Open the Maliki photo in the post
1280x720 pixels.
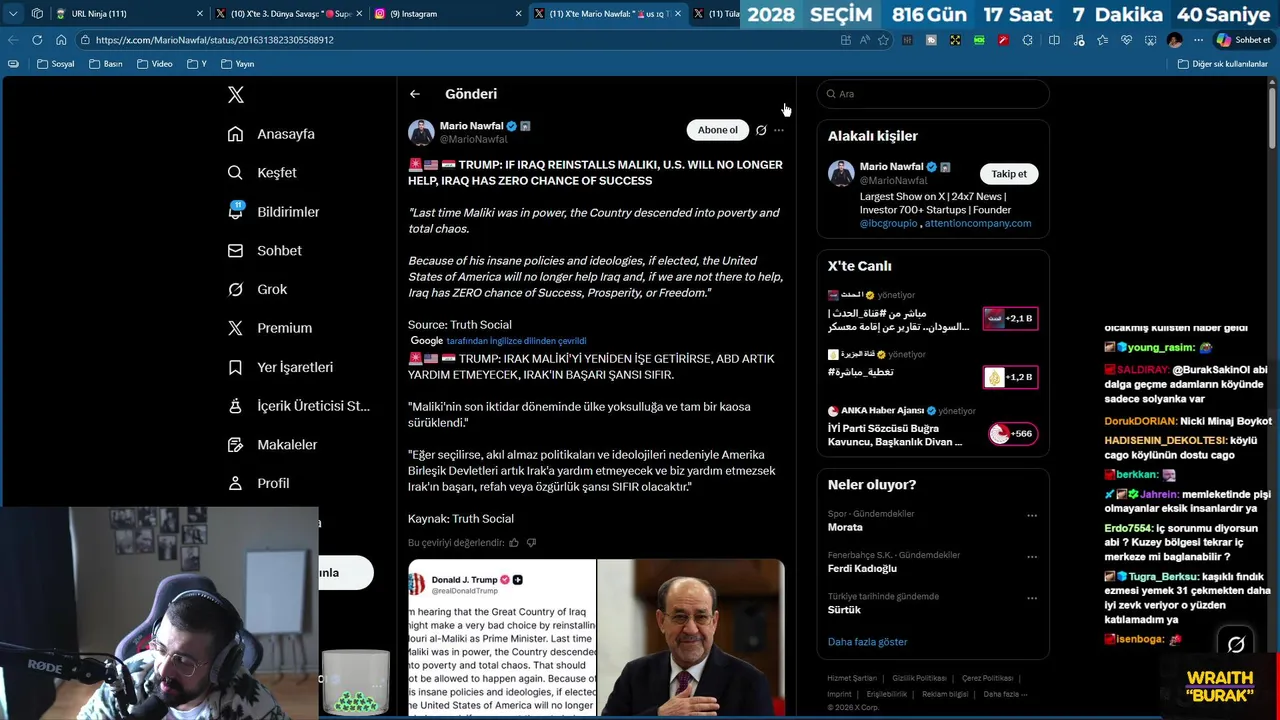691,638
